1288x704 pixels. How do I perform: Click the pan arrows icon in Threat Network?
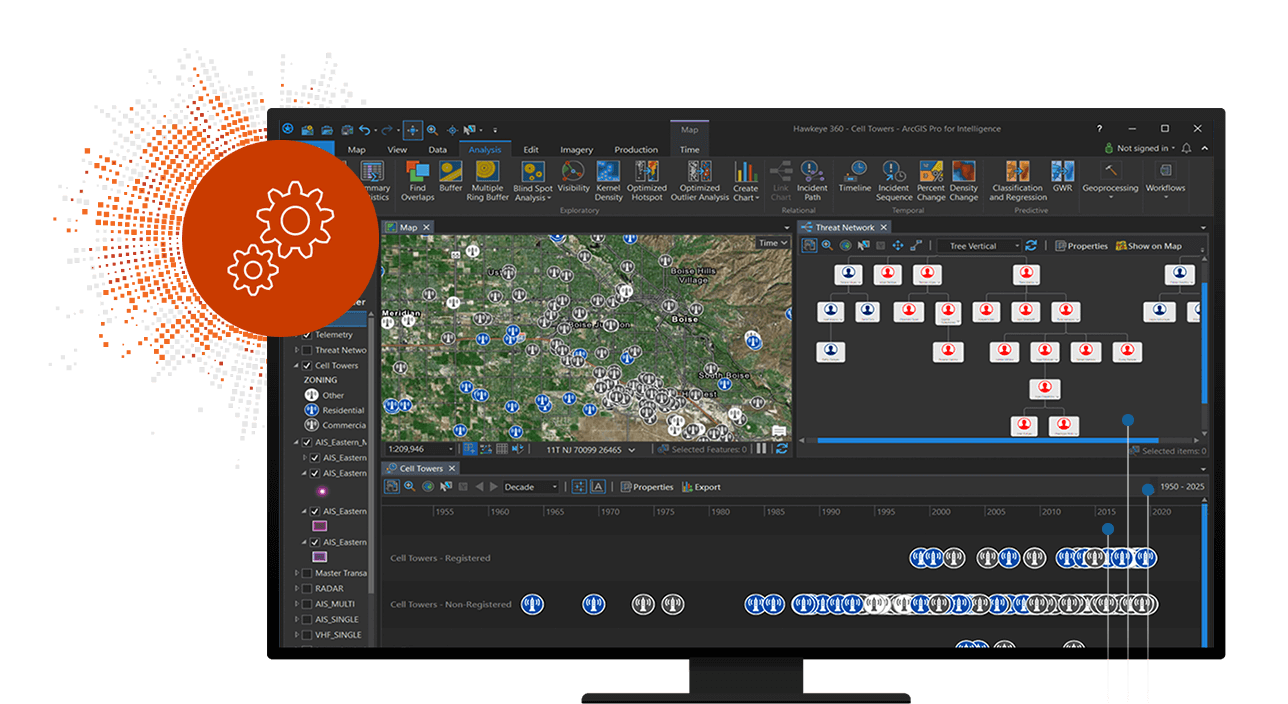click(x=897, y=245)
